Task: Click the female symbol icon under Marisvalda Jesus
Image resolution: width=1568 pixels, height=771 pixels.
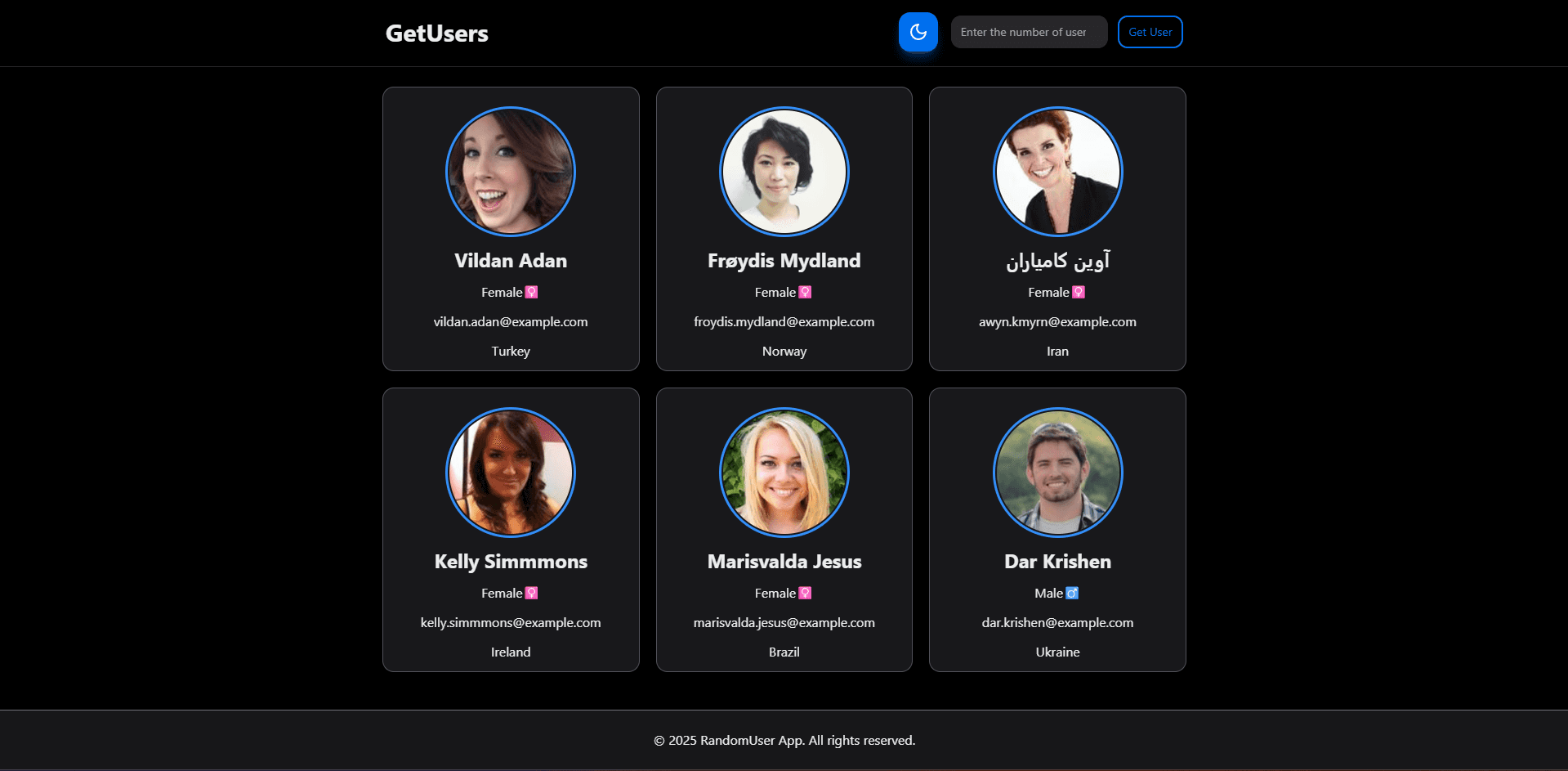Action: point(805,593)
